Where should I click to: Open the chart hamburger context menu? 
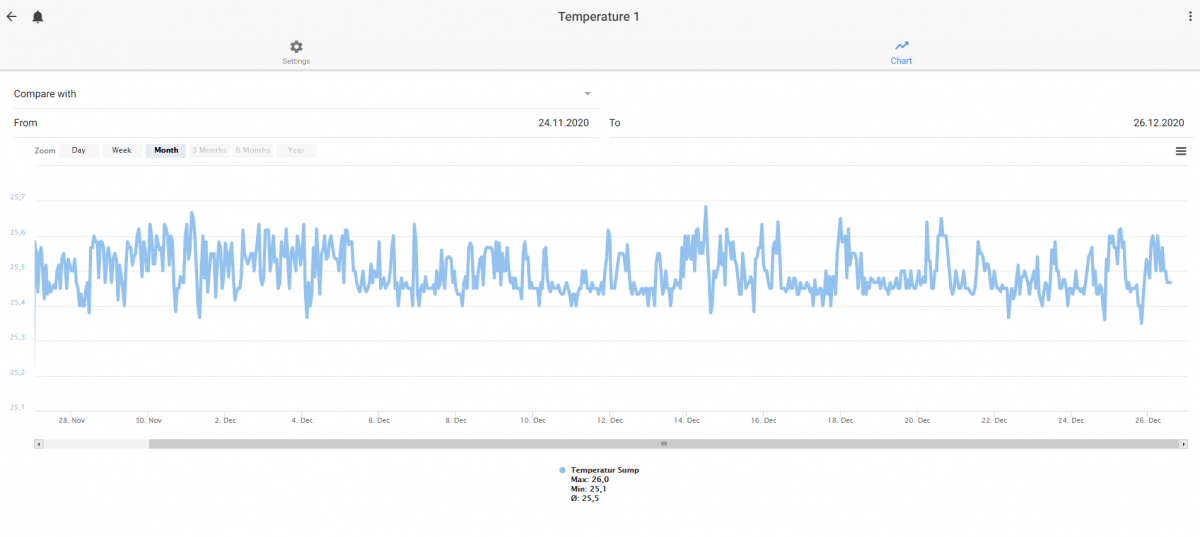[1181, 151]
